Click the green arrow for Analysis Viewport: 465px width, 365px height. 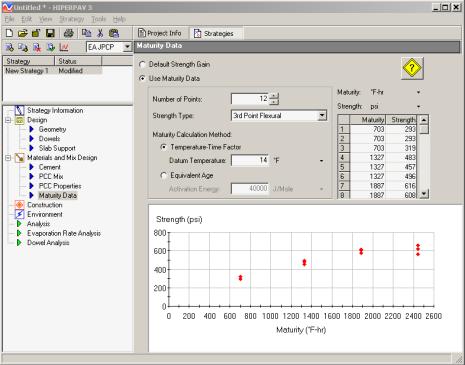(x=19, y=224)
